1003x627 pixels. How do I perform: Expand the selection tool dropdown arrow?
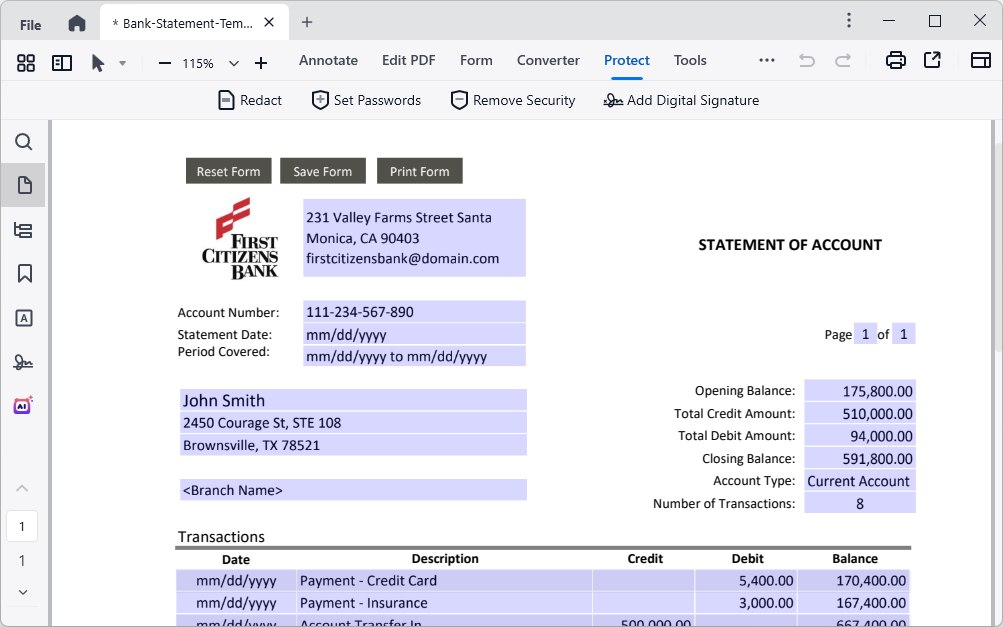coord(124,62)
